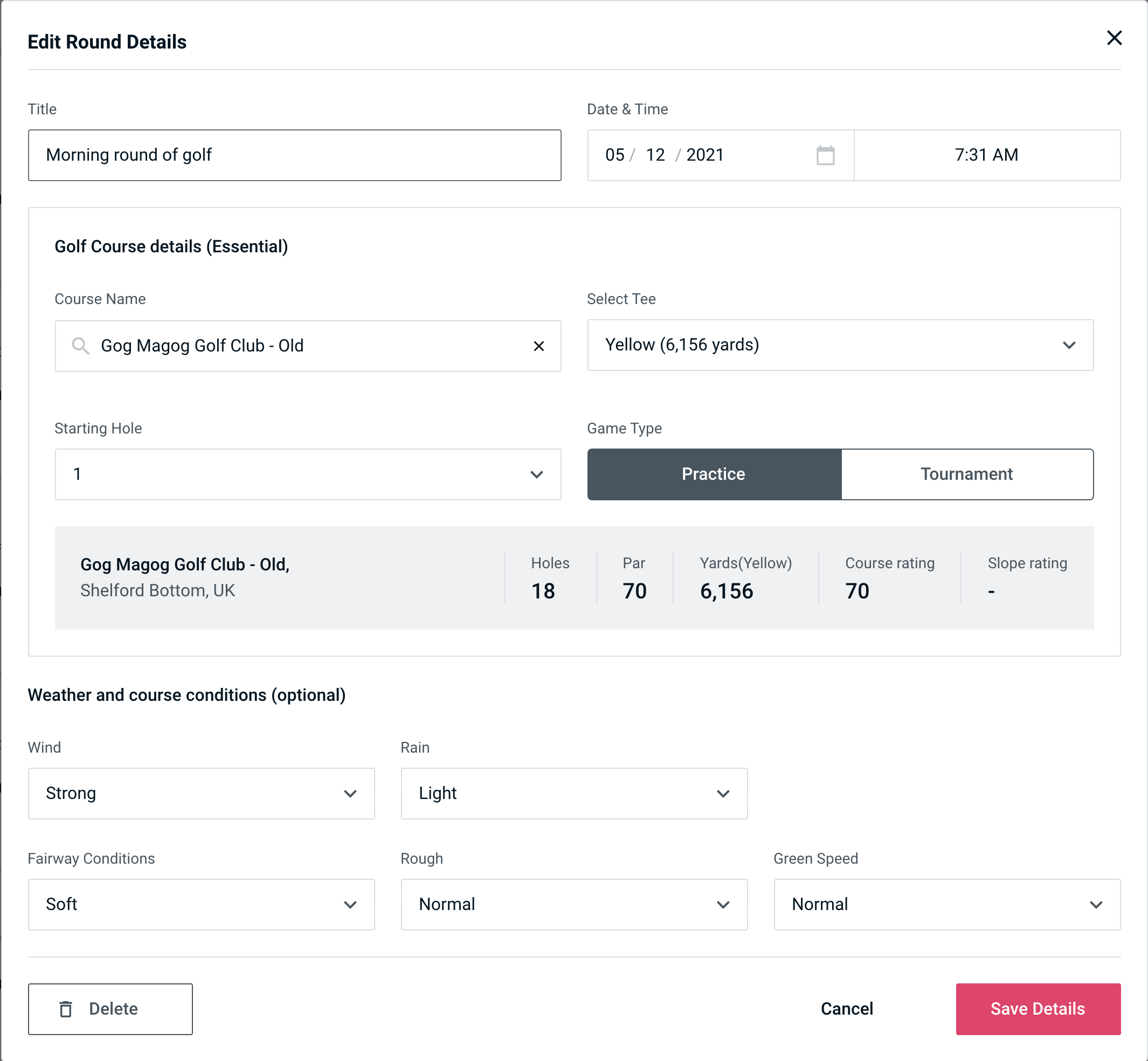Click Golf Course details Essential section header

click(x=173, y=245)
